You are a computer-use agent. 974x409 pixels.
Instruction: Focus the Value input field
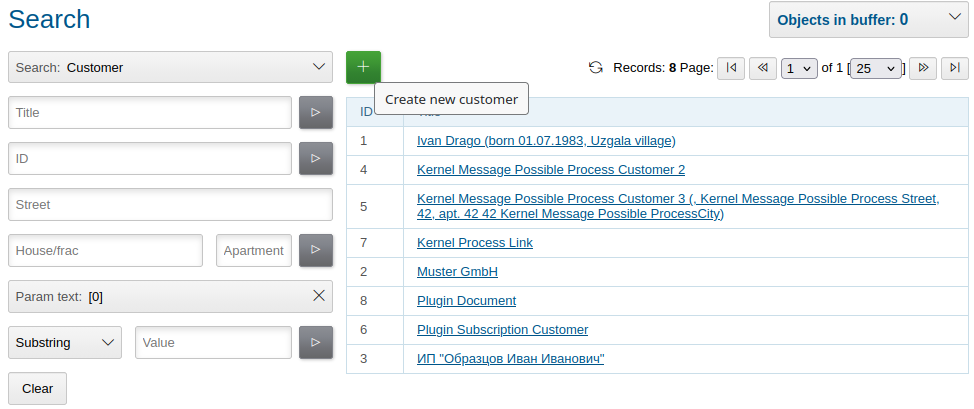tap(213, 342)
